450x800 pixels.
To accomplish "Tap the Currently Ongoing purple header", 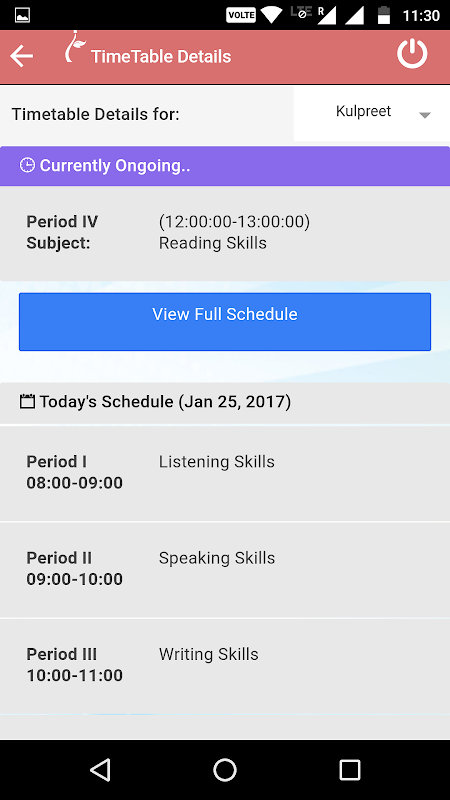I will tap(225, 166).
